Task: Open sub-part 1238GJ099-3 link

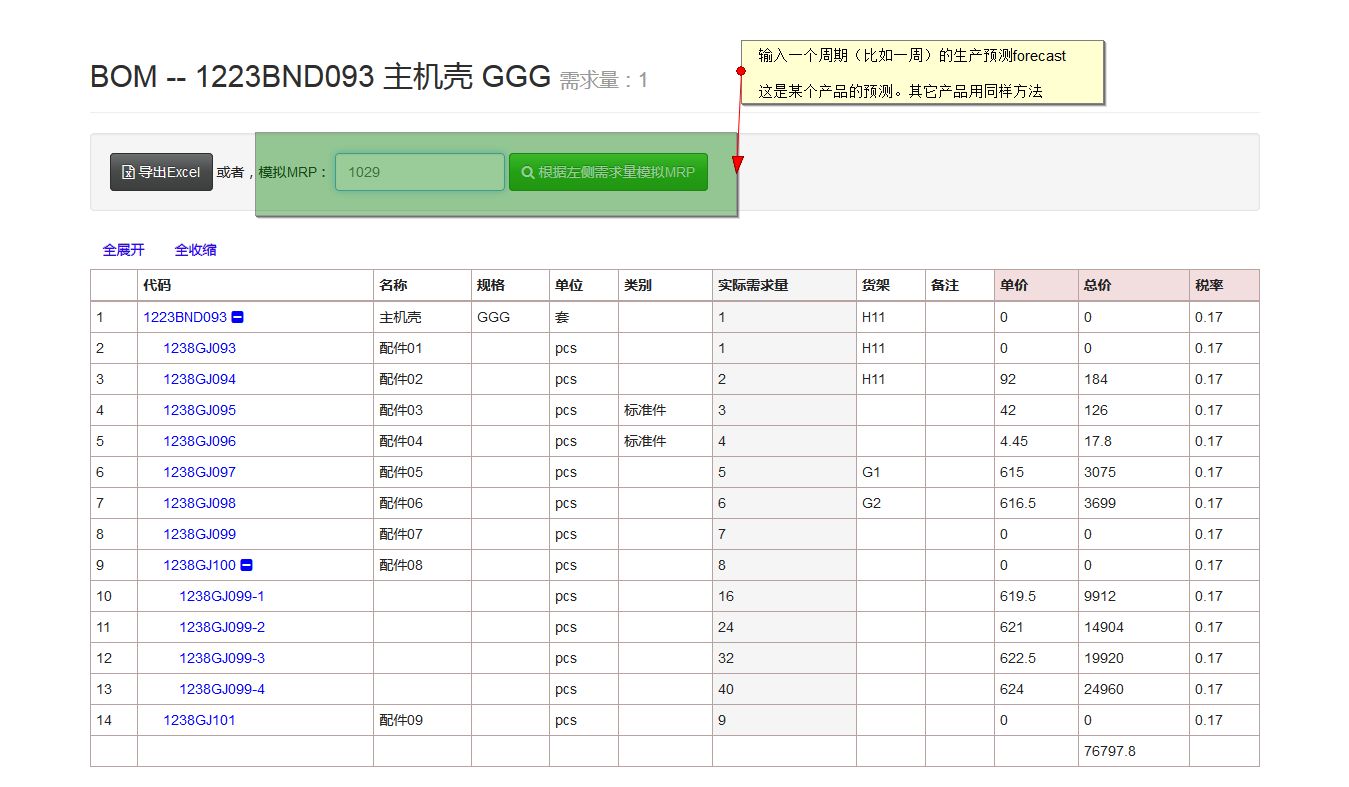Action: (x=221, y=658)
